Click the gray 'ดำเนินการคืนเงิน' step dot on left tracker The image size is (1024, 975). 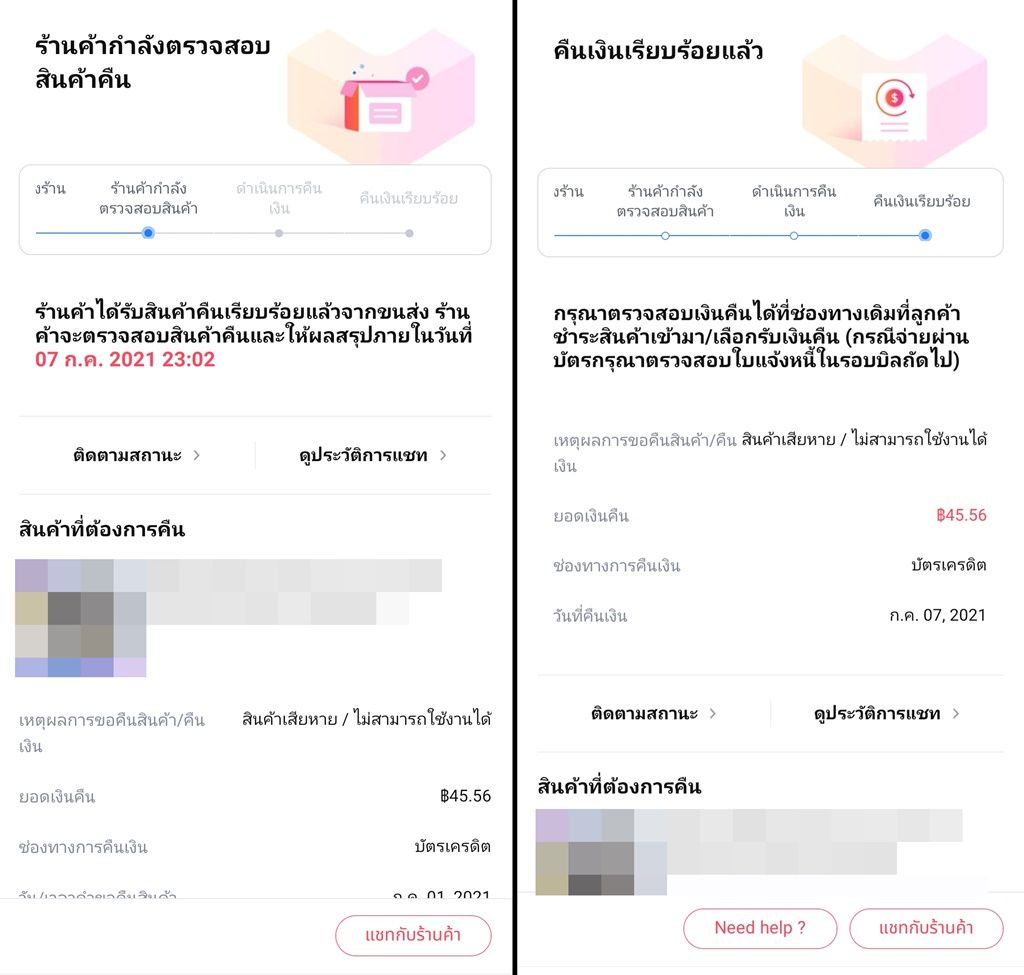[x=279, y=233]
